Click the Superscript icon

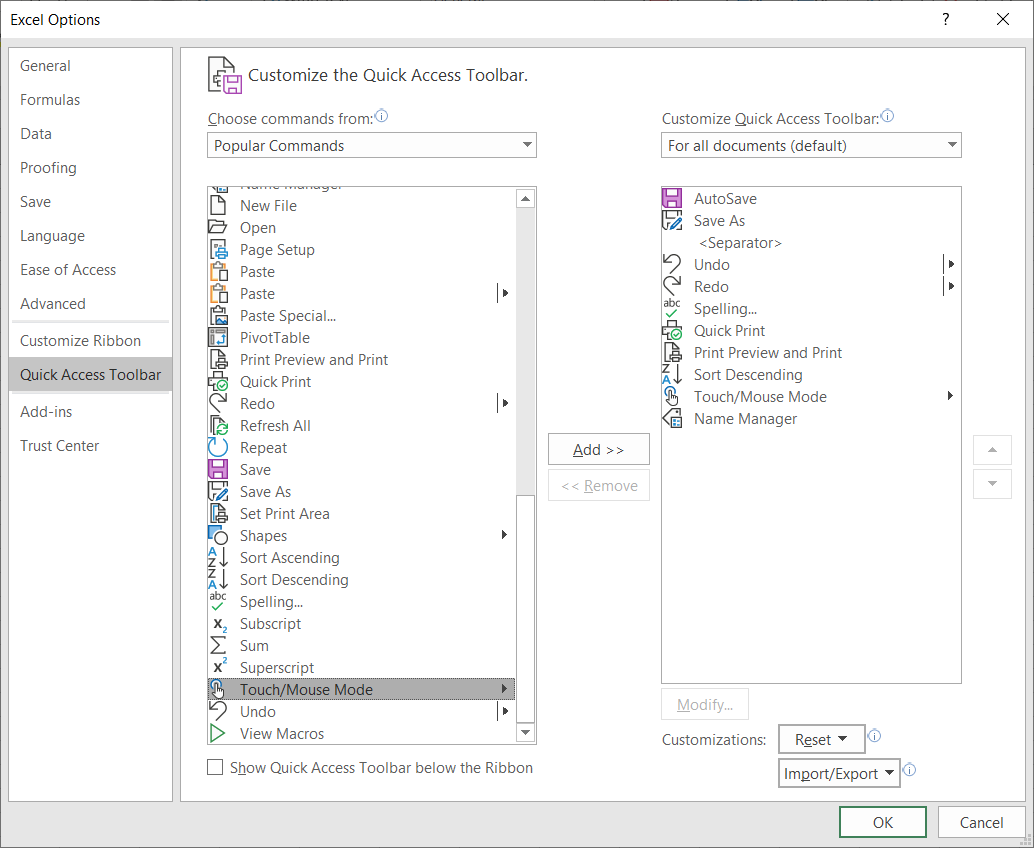tap(219, 666)
